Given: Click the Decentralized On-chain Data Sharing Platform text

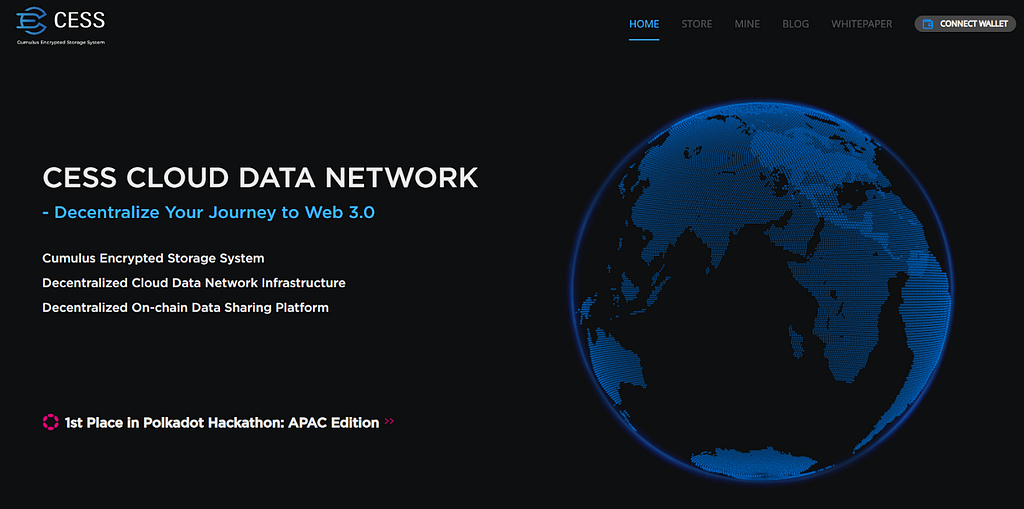Looking at the screenshot, I should 185,307.
